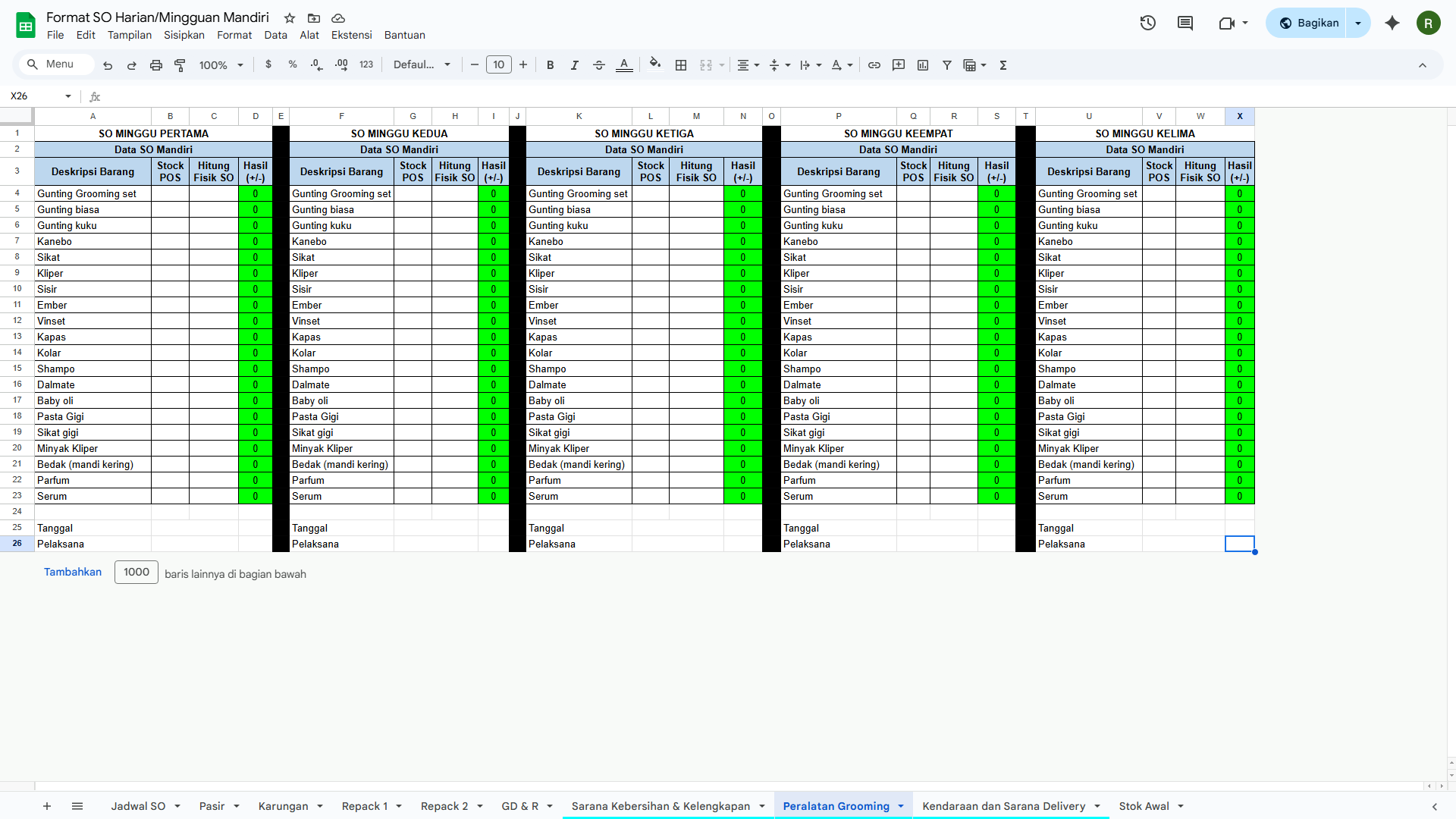Image resolution: width=1456 pixels, height=819 pixels.
Task: Expand the Peralatan Grooming tab options
Action: tap(901, 806)
